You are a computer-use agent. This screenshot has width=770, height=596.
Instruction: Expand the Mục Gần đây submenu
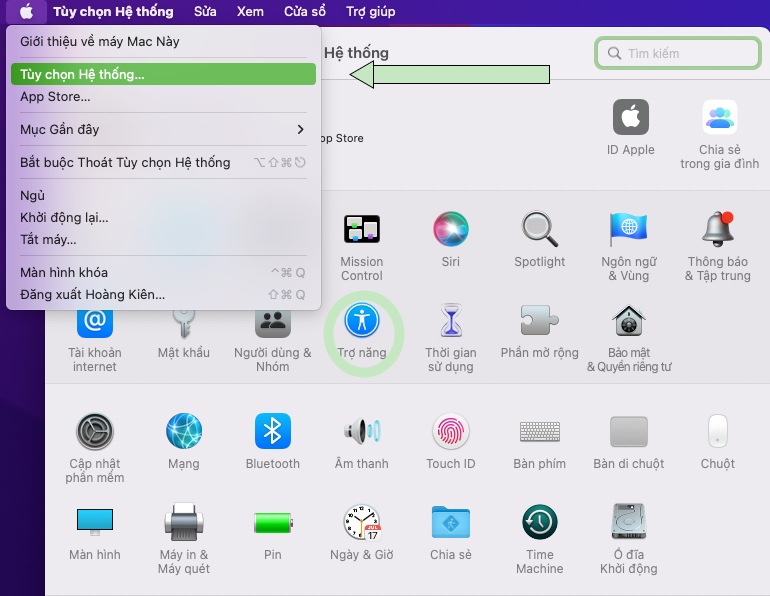tap(163, 129)
